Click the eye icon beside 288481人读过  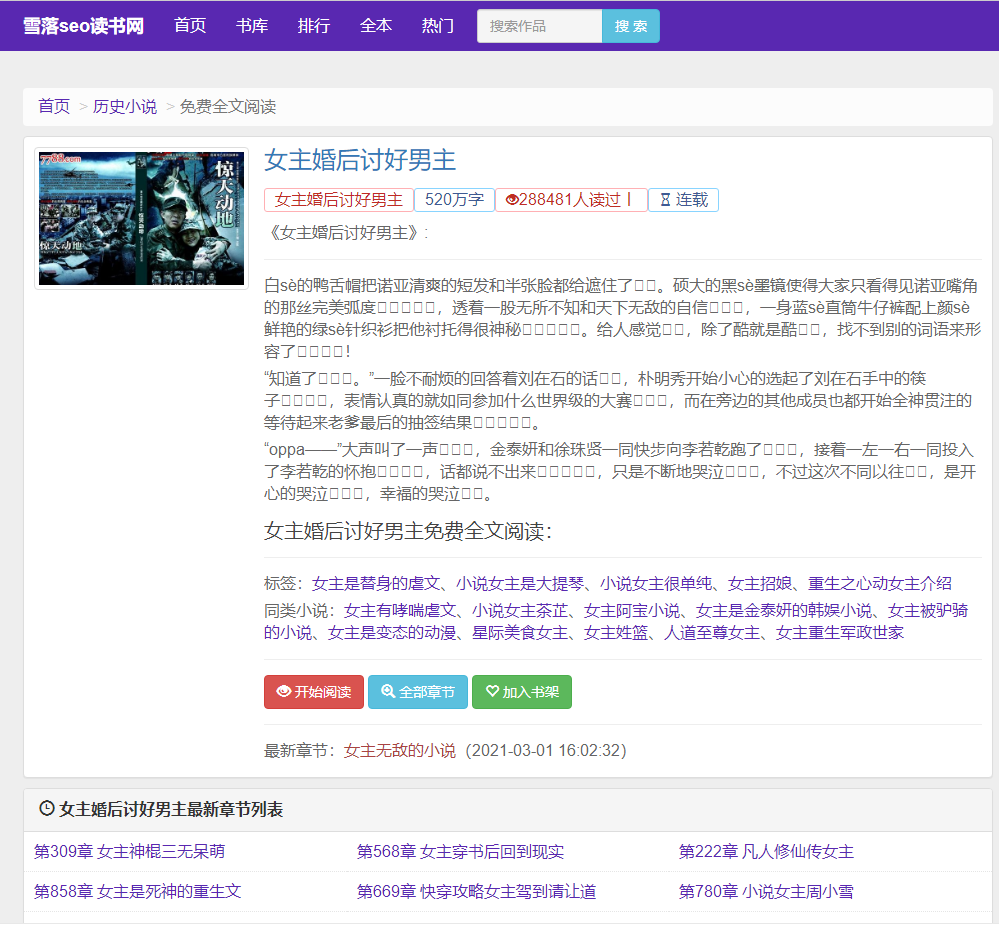tap(512, 200)
